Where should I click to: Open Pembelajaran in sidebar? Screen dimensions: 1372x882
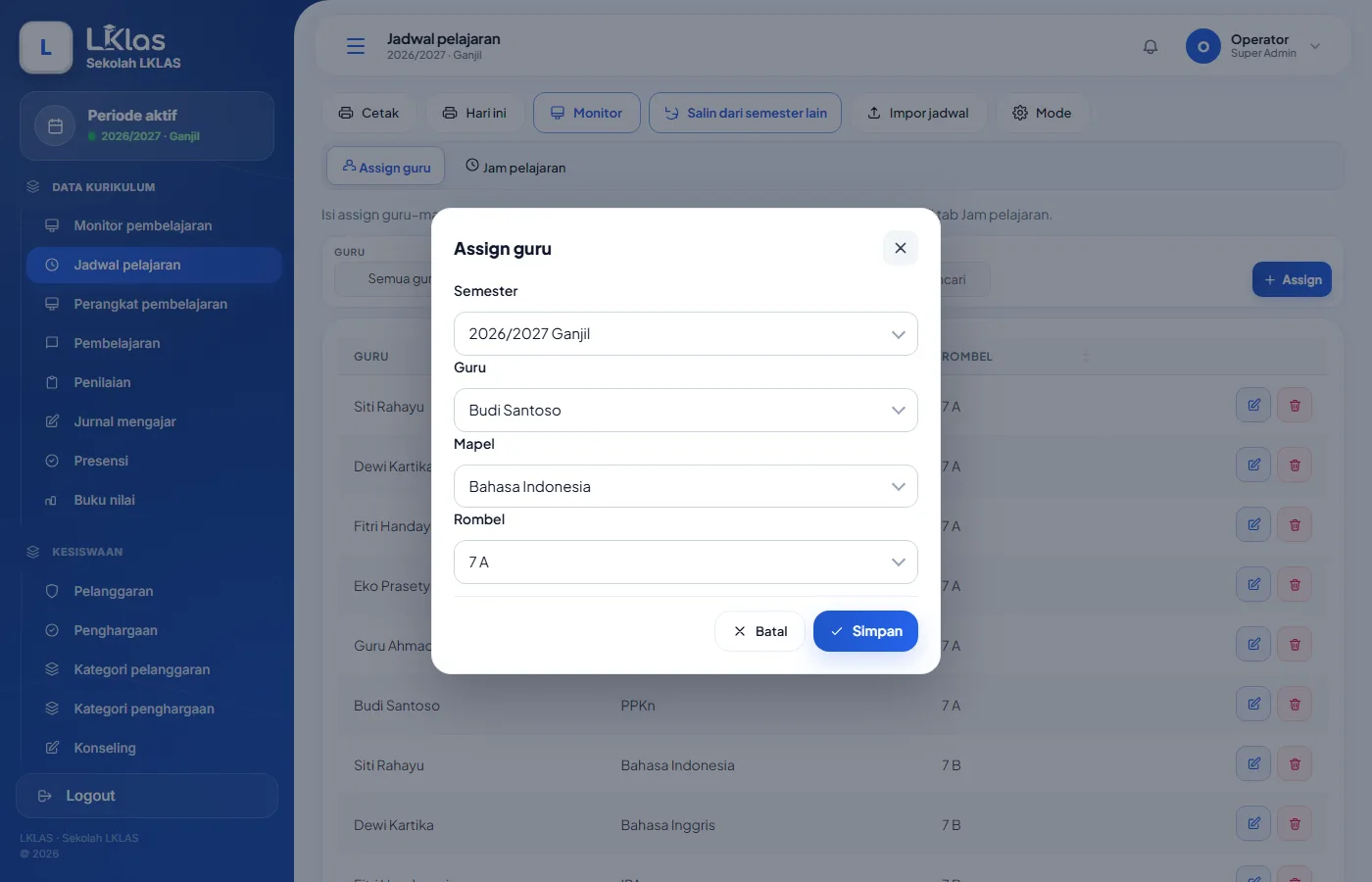coord(154,343)
